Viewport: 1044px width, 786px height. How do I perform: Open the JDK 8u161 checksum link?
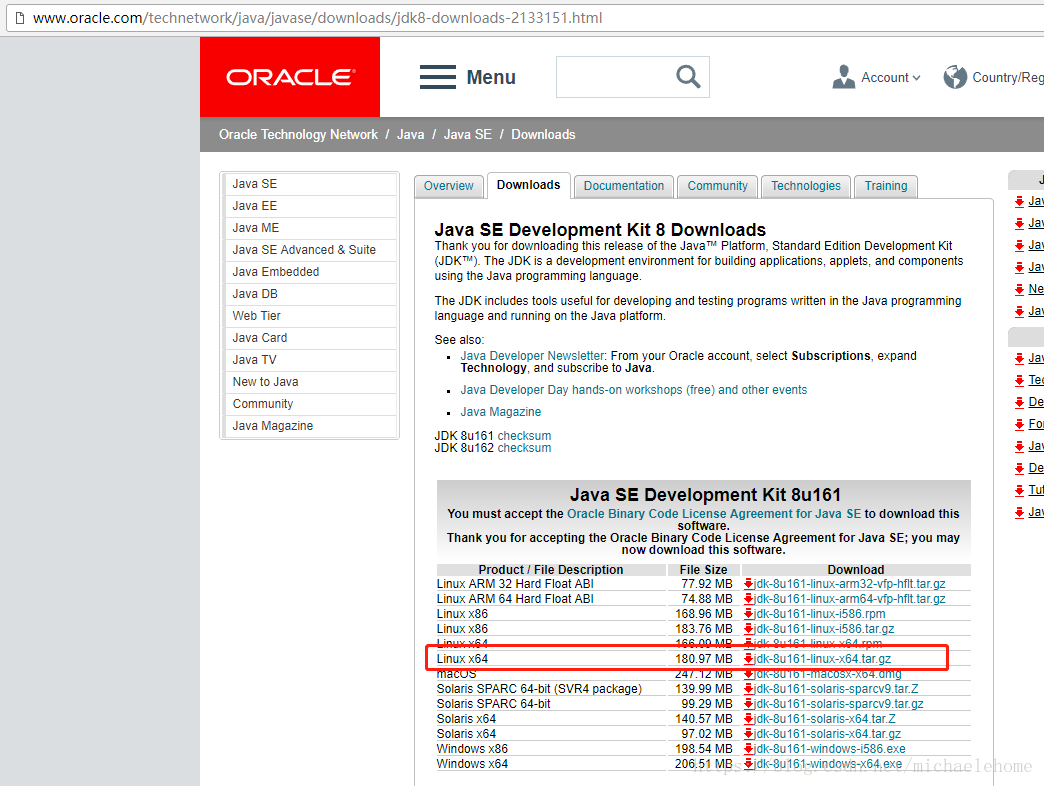click(x=525, y=436)
